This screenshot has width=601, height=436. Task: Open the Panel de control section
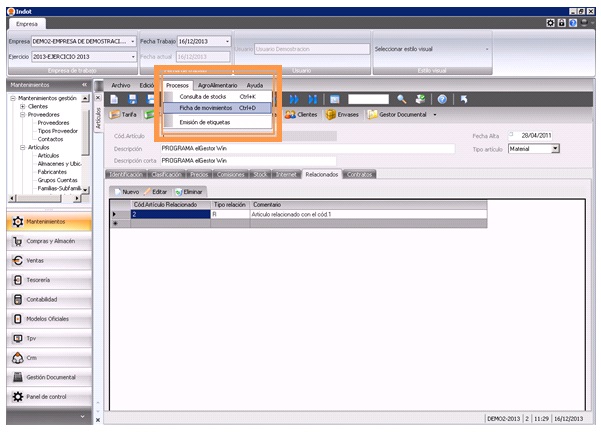(x=45, y=396)
